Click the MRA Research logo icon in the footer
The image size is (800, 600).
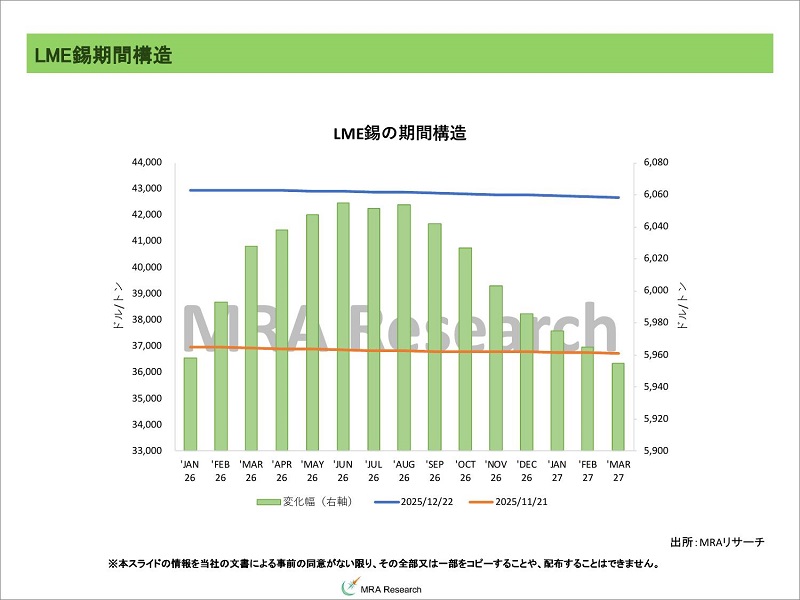click(x=351, y=588)
